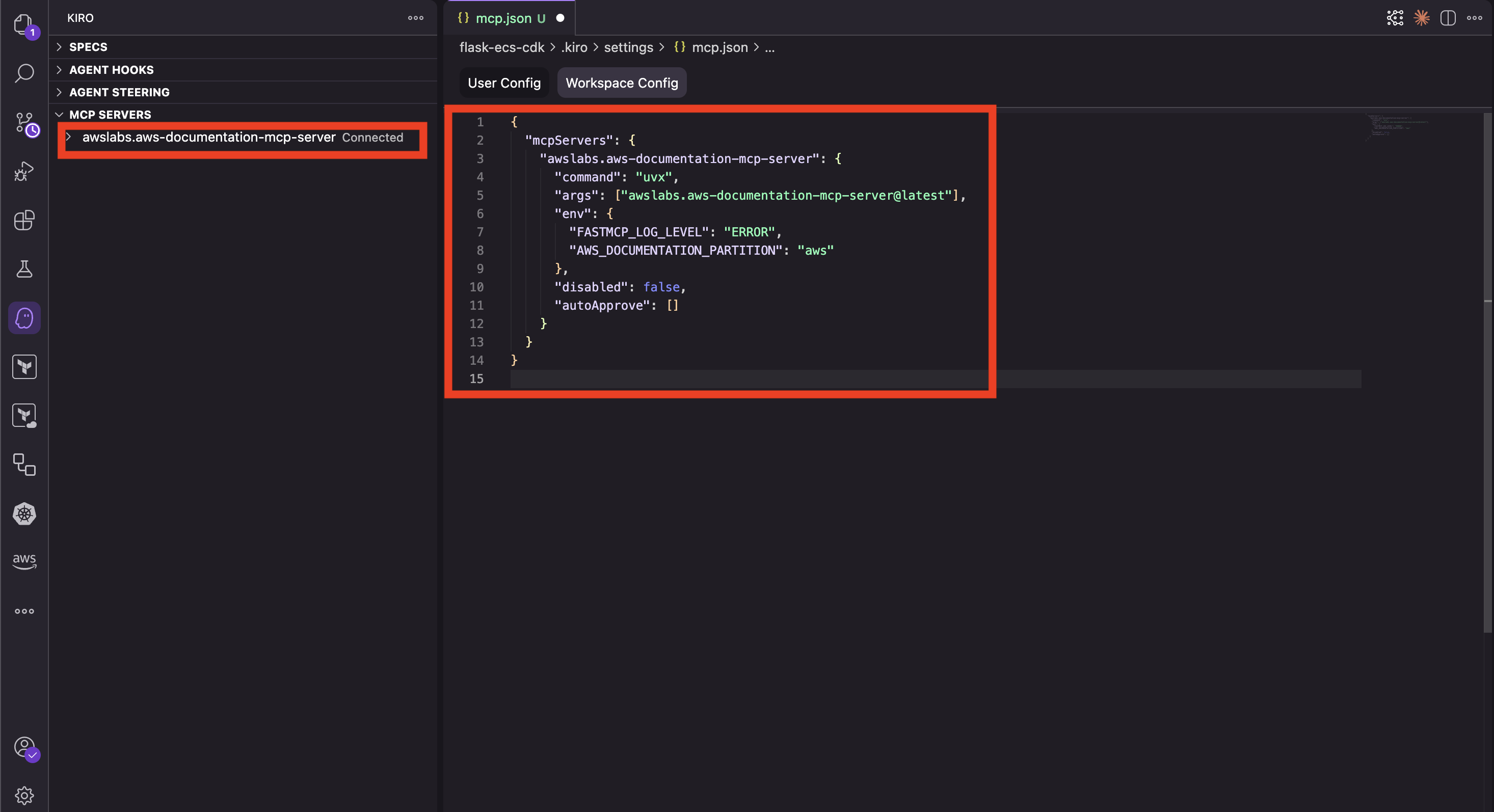
Task: Click the settings breadcrumb segment
Action: 628,47
